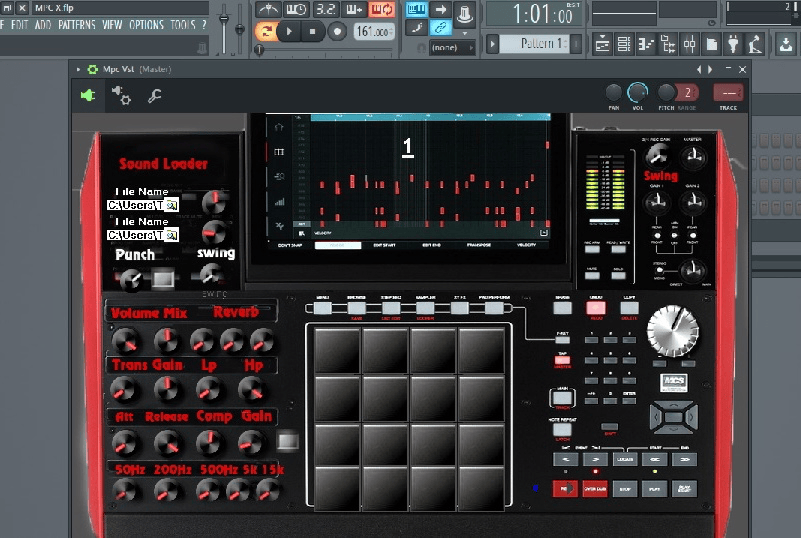Open the Browser tree view icon

coord(668,44)
